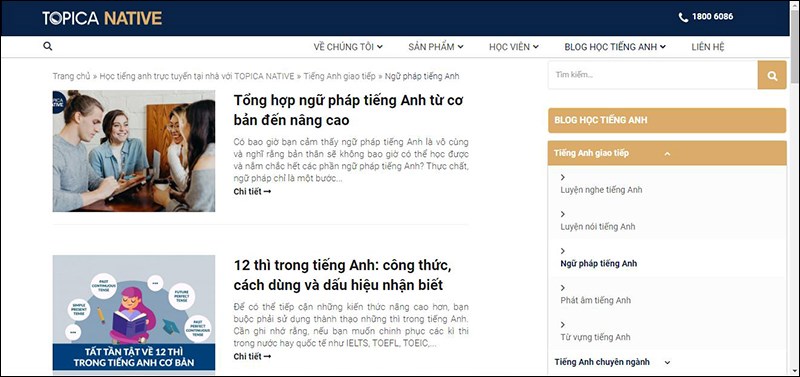800x377 pixels.
Task: Open article Tổng hợp ngữ pháp tiếng Anh
Action: tap(348, 110)
